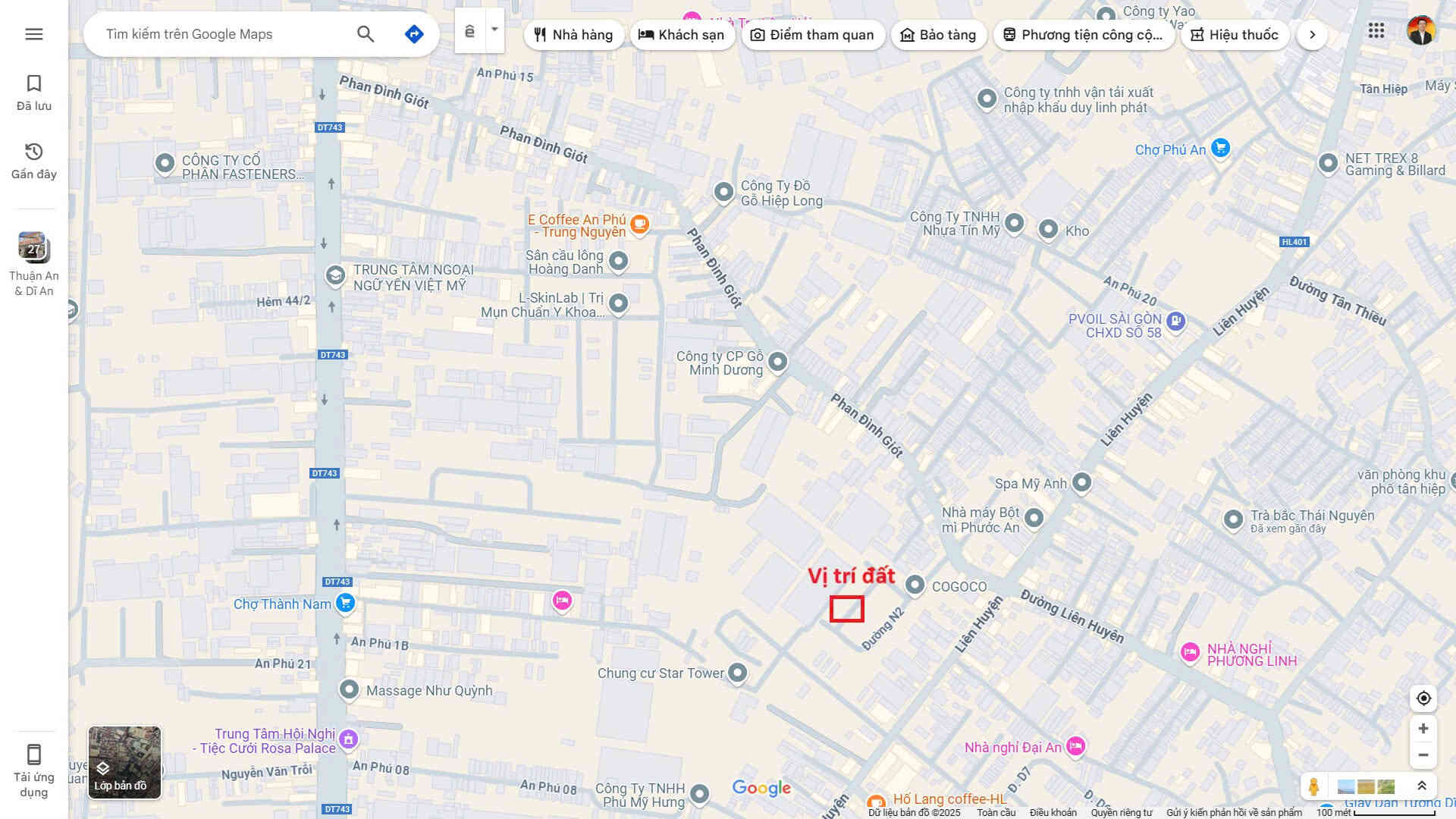Open the Google apps grid

pyautogui.click(x=1376, y=31)
